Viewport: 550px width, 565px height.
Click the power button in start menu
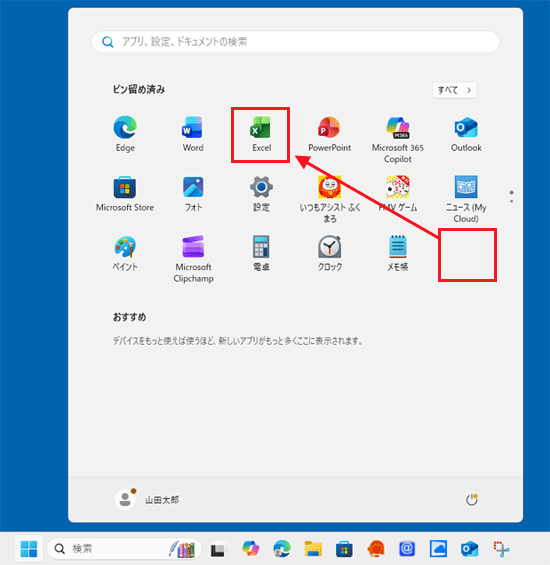coord(471,500)
